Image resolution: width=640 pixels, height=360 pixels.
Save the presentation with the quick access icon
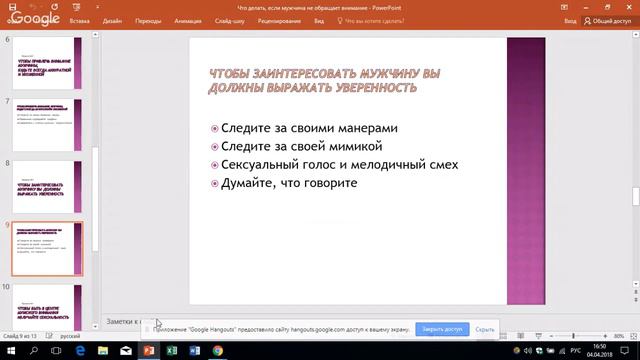[13, 7]
